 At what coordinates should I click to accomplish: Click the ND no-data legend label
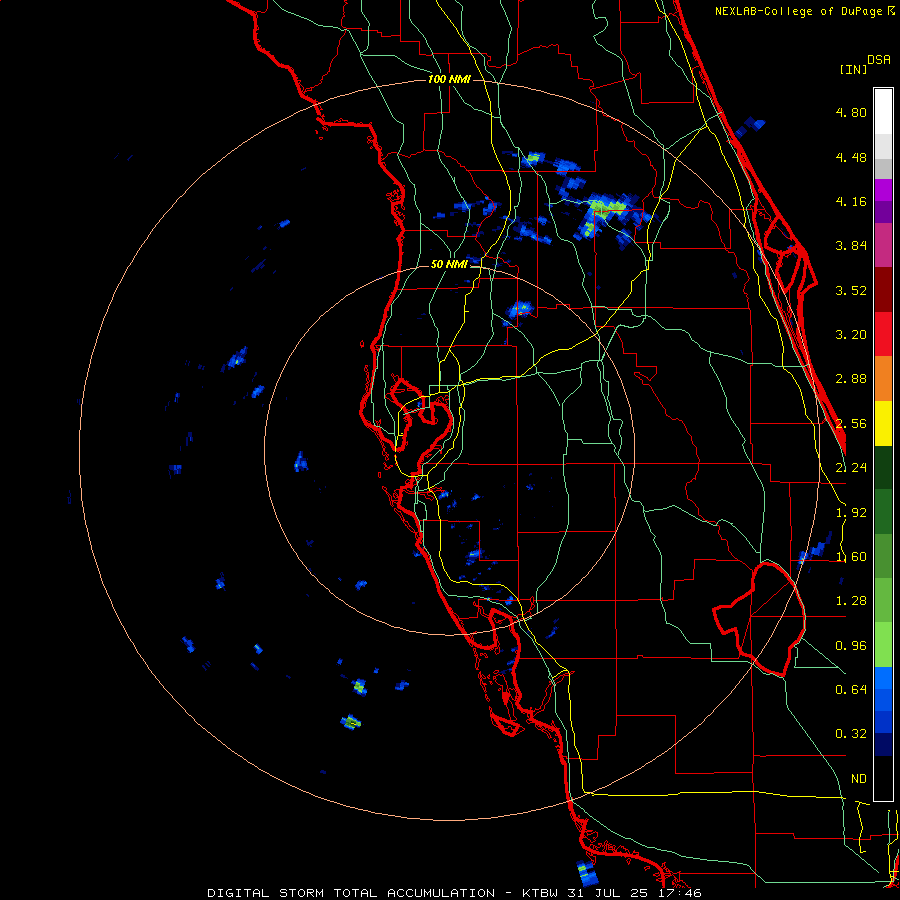pyautogui.click(x=859, y=779)
